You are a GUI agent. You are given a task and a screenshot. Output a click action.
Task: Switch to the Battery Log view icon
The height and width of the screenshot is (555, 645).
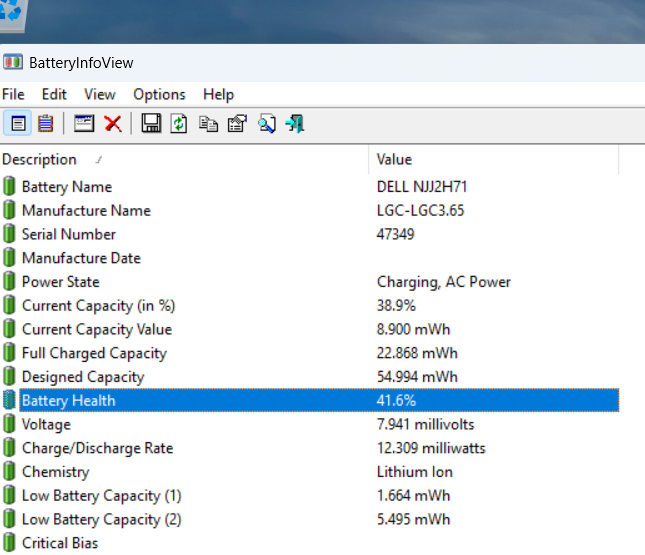coord(46,123)
